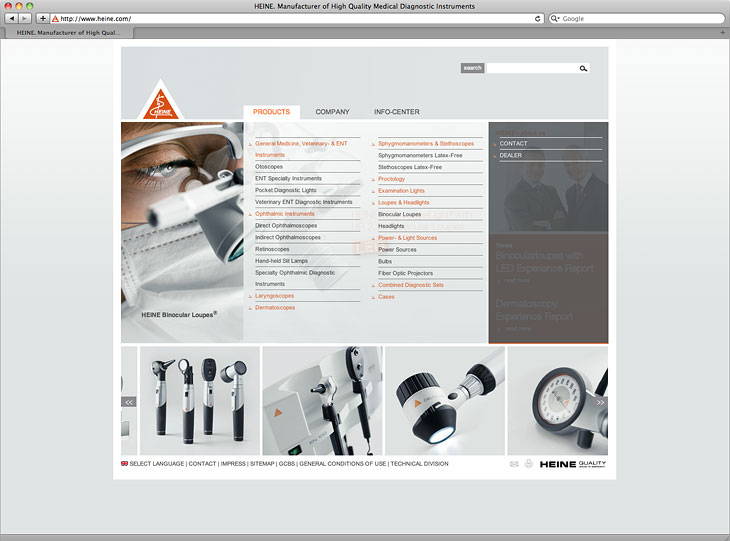Image resolution: width=730 pixels, height=541 pixels.
Task: Open Sphygmomanometers Latex-Free link
Action: coord(420,155)
